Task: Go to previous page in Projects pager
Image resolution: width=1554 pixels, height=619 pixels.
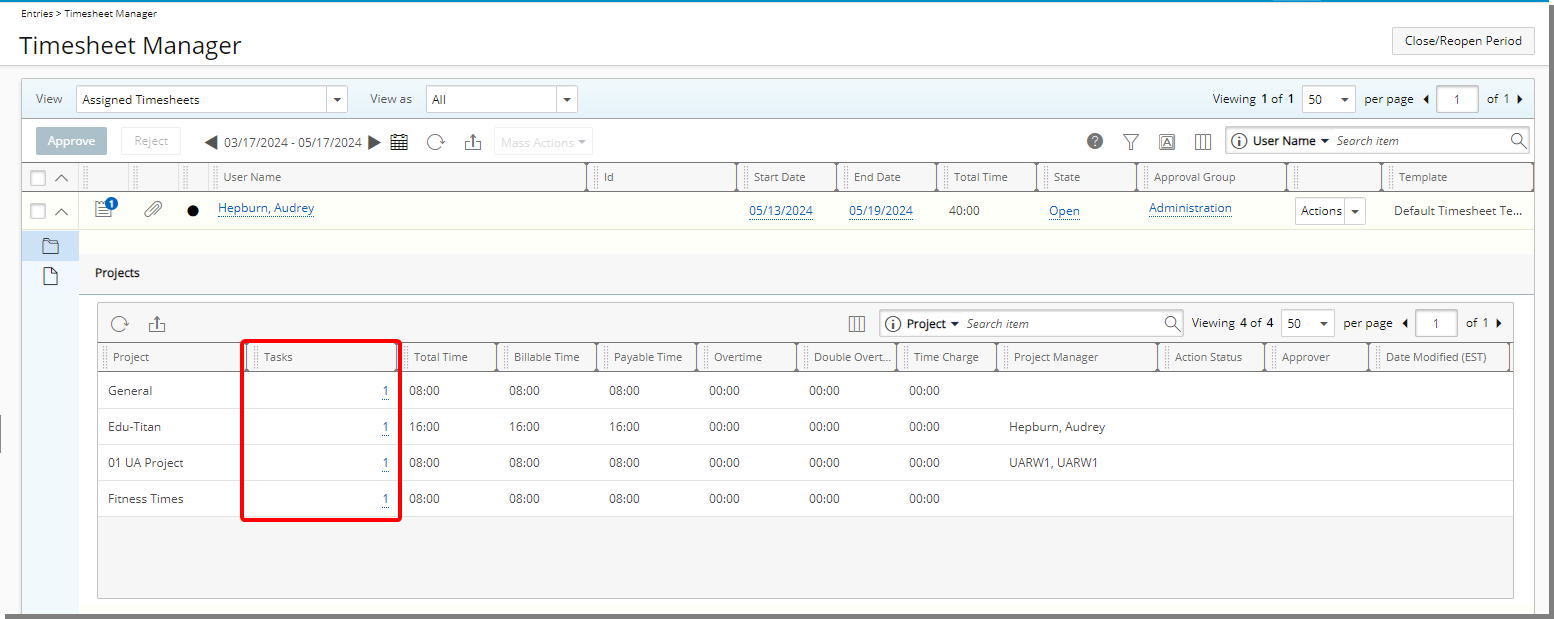Action: pos(1405,323)
